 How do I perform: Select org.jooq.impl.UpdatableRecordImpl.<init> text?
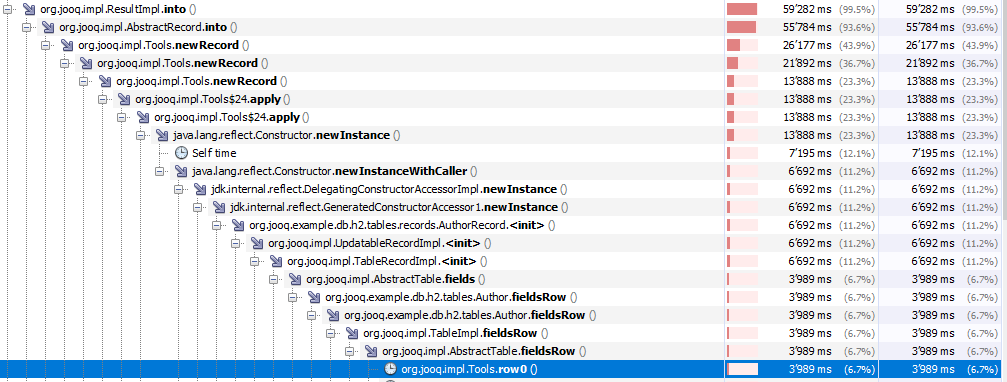pos(380,243)
